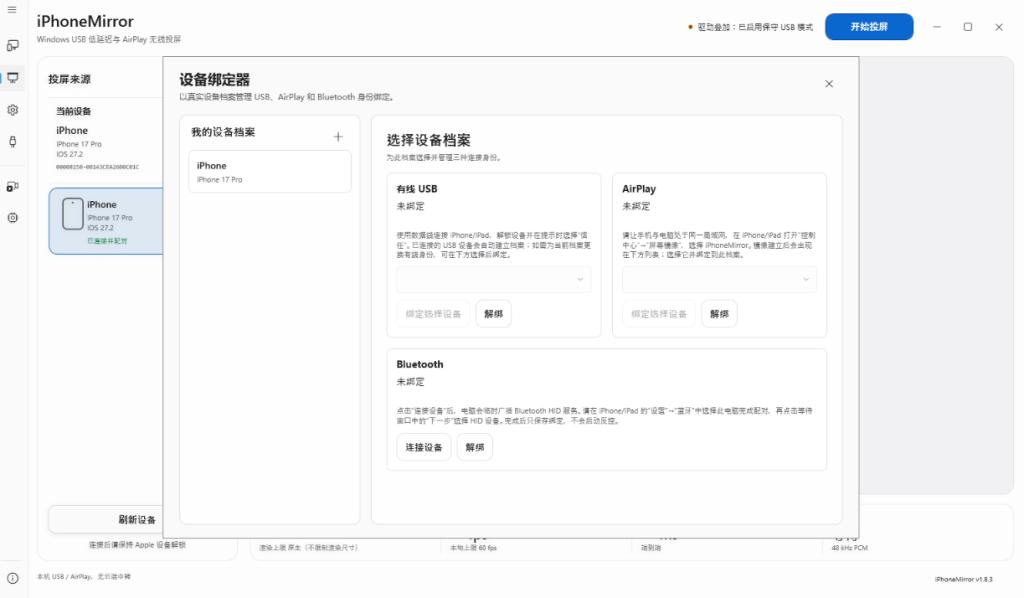Open the screen cast devices sidebar icon
The width and height of the screenshot is (1024, 598).
click(12, 46)
